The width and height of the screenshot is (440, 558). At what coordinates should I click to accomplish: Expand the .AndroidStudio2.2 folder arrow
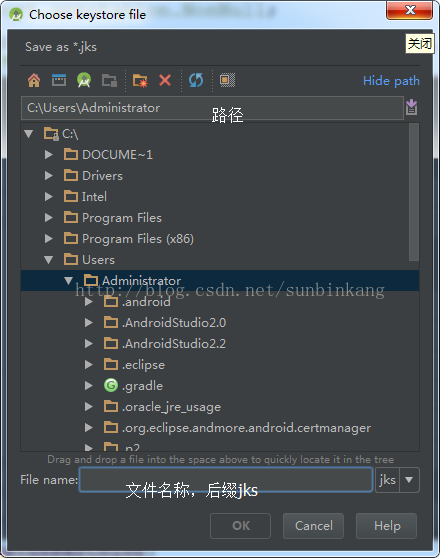[x=89, y=344]
